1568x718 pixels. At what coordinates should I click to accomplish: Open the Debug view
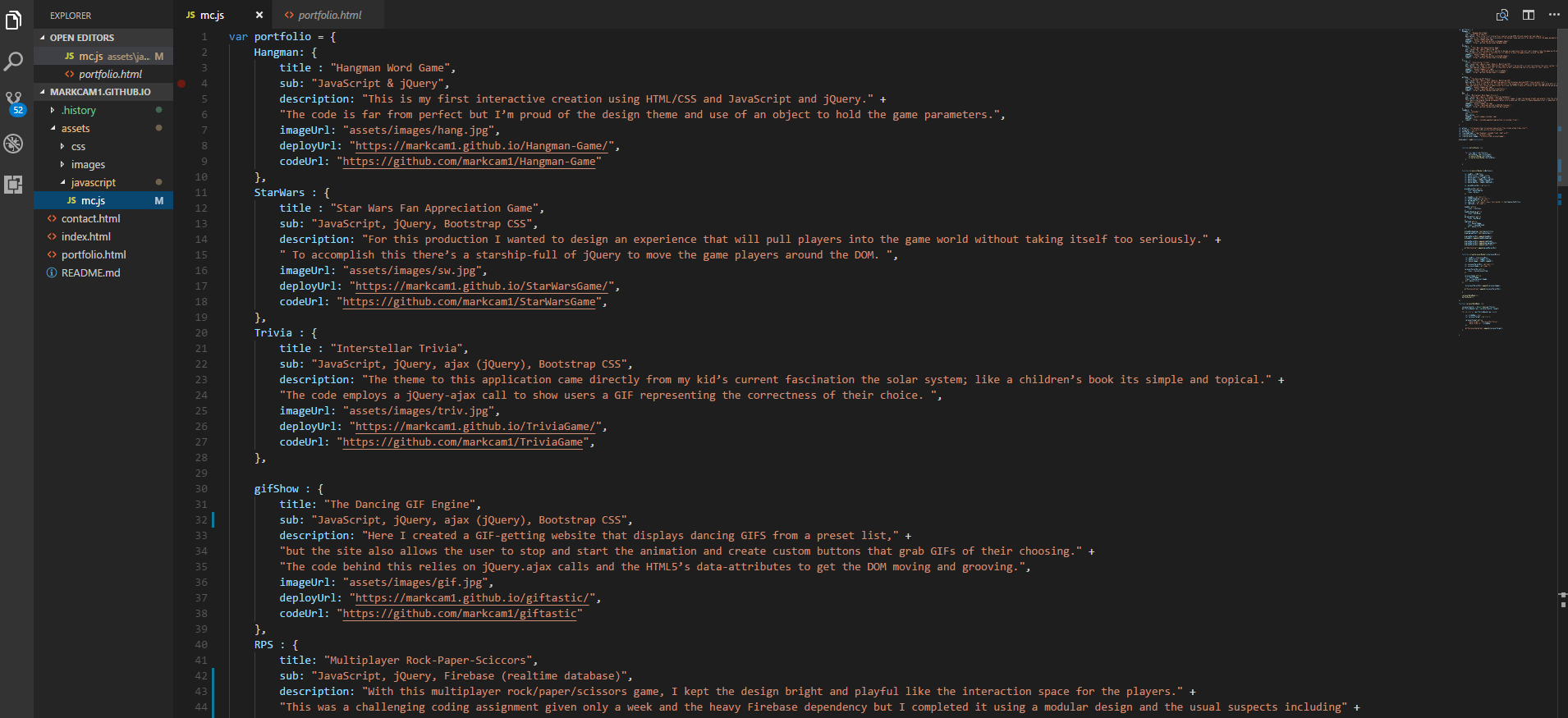tap(14, 144)
